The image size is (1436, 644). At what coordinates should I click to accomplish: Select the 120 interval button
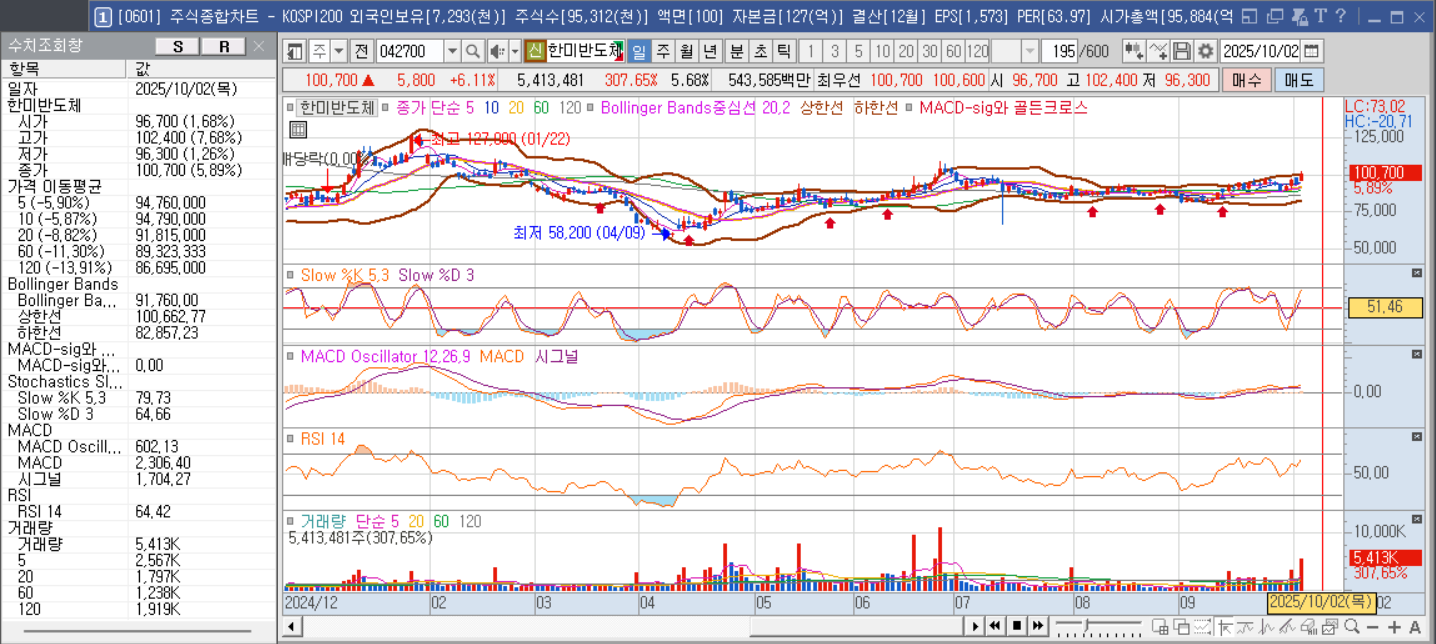(x=977, y=52)
